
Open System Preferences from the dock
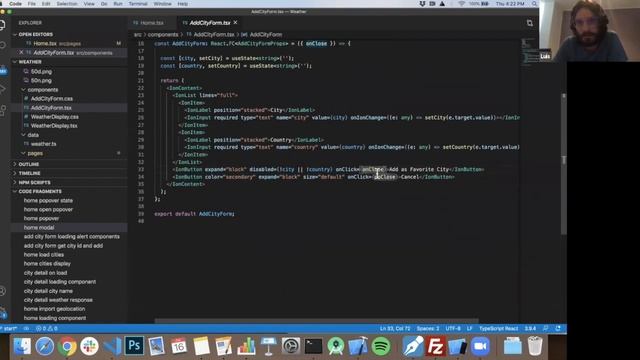[291, 347]
